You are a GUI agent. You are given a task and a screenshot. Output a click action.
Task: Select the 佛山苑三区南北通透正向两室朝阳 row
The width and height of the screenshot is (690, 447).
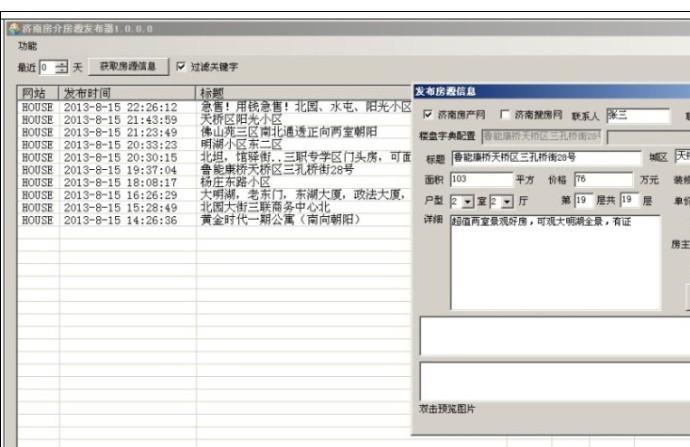pos(215,132)
